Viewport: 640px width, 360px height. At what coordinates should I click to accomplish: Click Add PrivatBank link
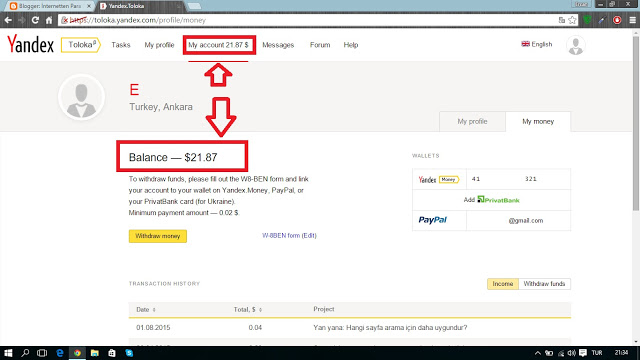[491, 200]
